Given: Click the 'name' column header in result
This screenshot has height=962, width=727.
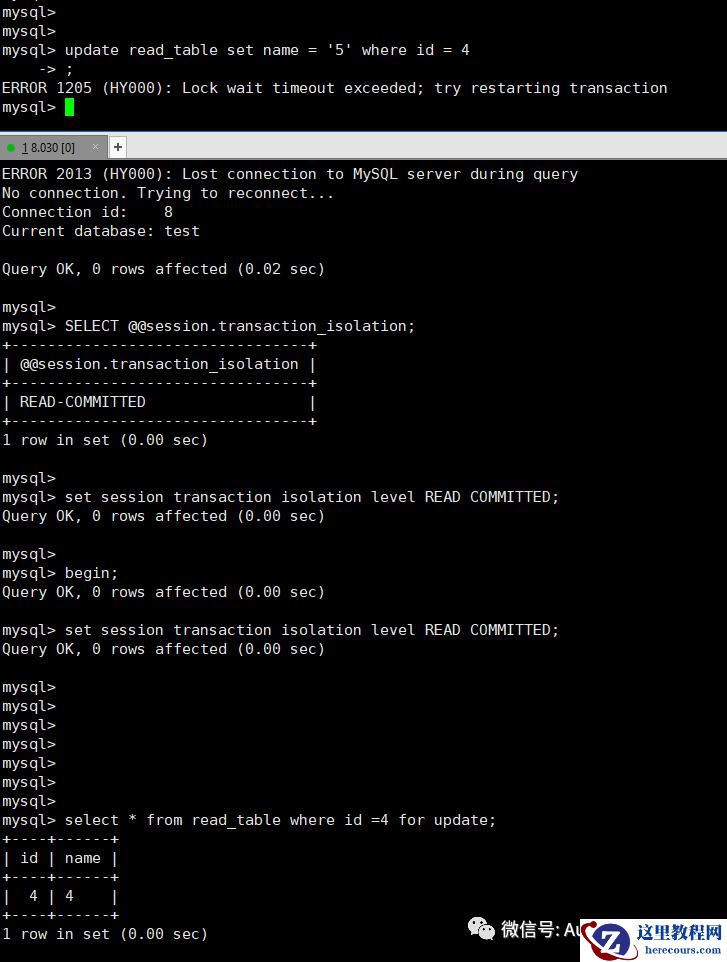Looking at the screenshot, I should tap(82, 858).
